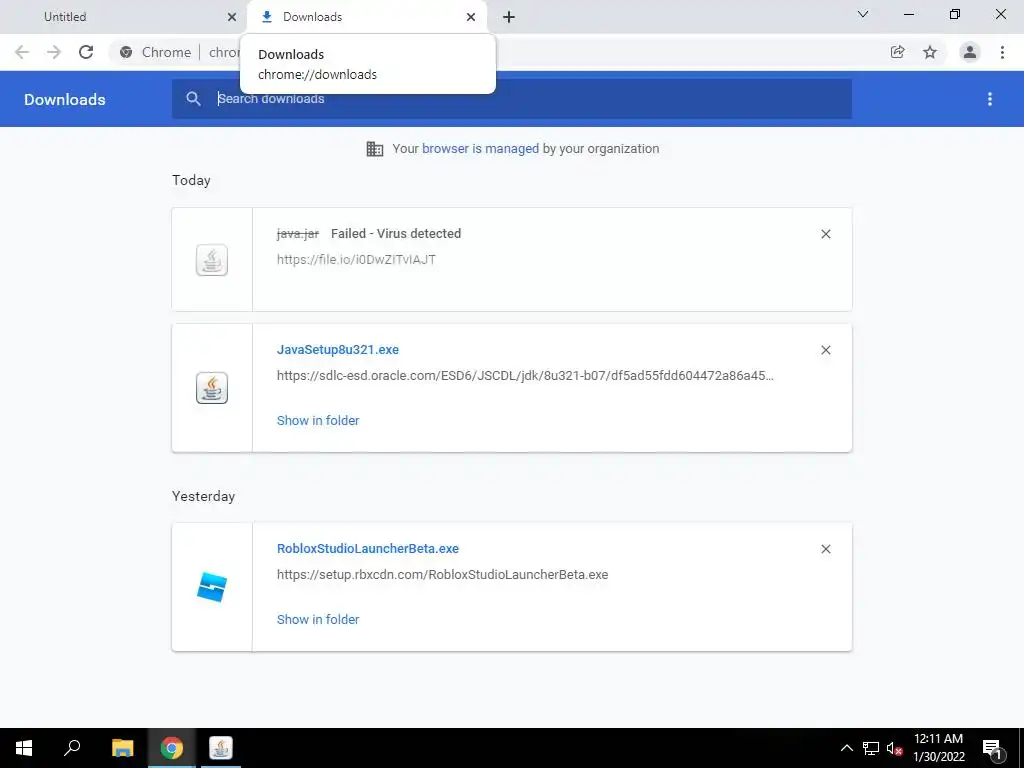Open Windows taskbar search
1024x768 pixels.
[72, 748]
